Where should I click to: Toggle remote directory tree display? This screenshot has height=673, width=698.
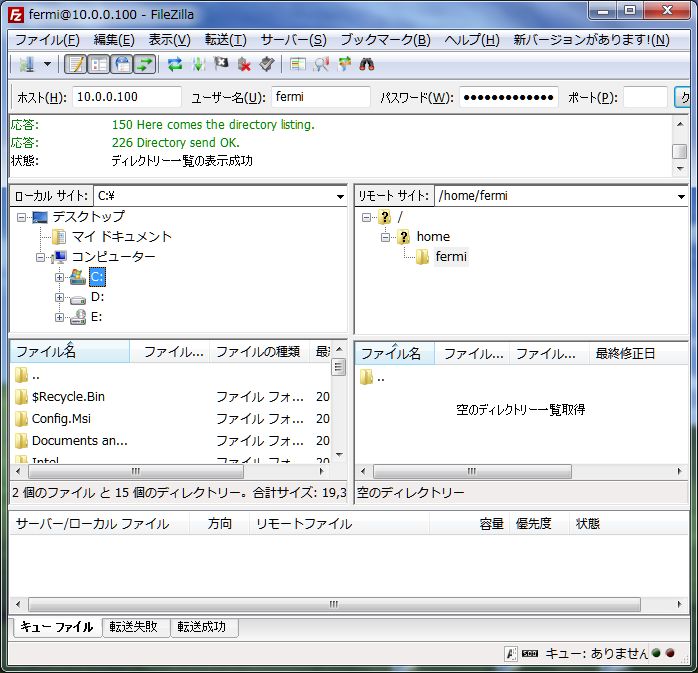coord(122,65)
